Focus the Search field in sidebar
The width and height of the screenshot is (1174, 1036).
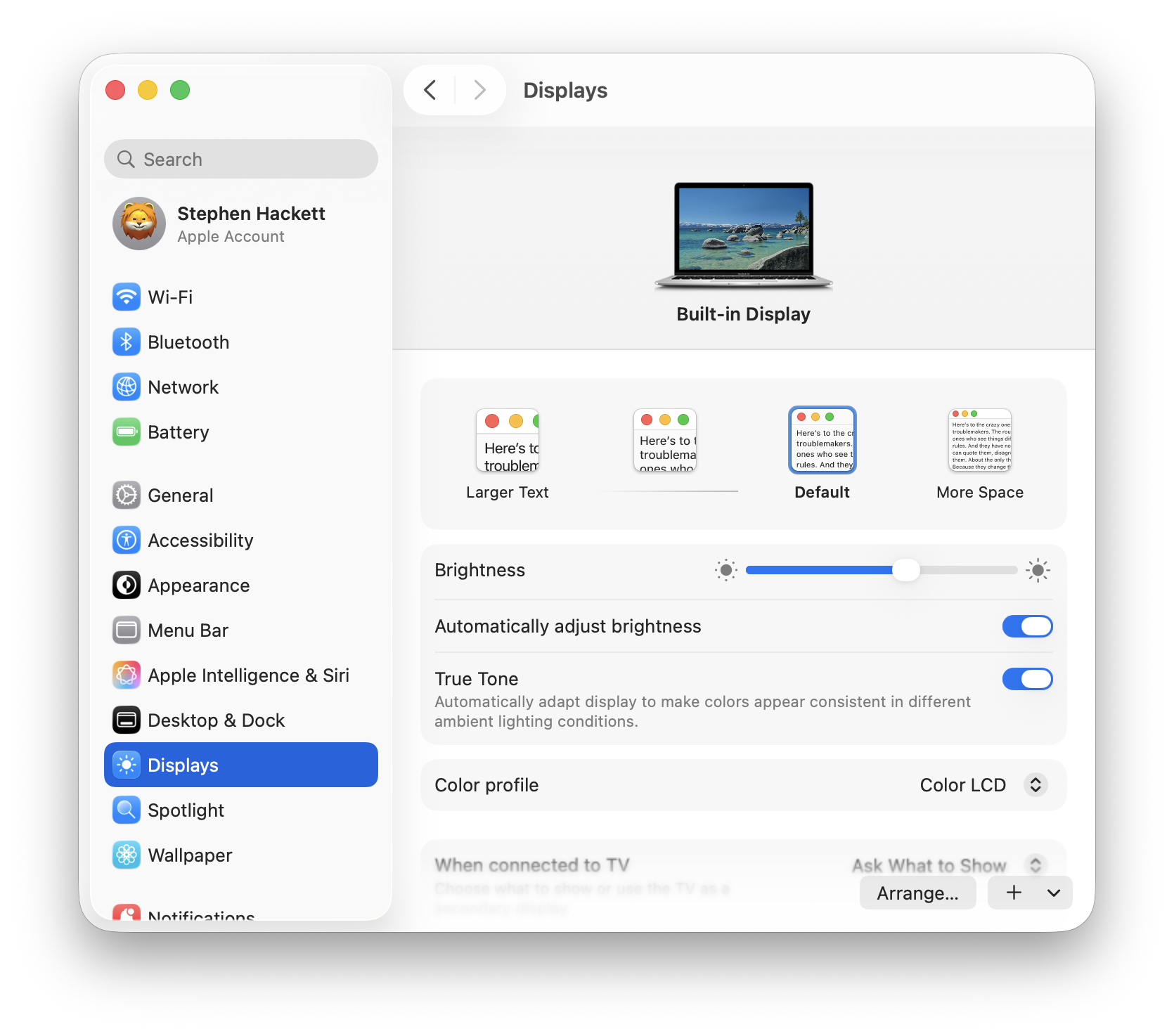(241, 160)
